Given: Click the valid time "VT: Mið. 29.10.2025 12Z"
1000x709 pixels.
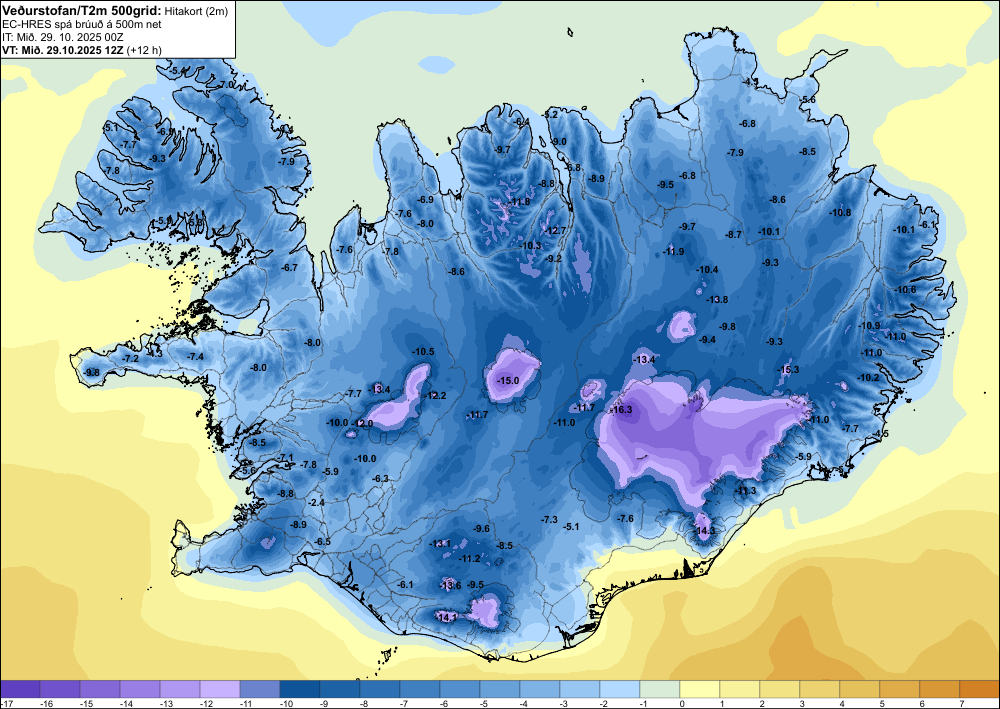Looking at the screenshot, I should (63, 50).
